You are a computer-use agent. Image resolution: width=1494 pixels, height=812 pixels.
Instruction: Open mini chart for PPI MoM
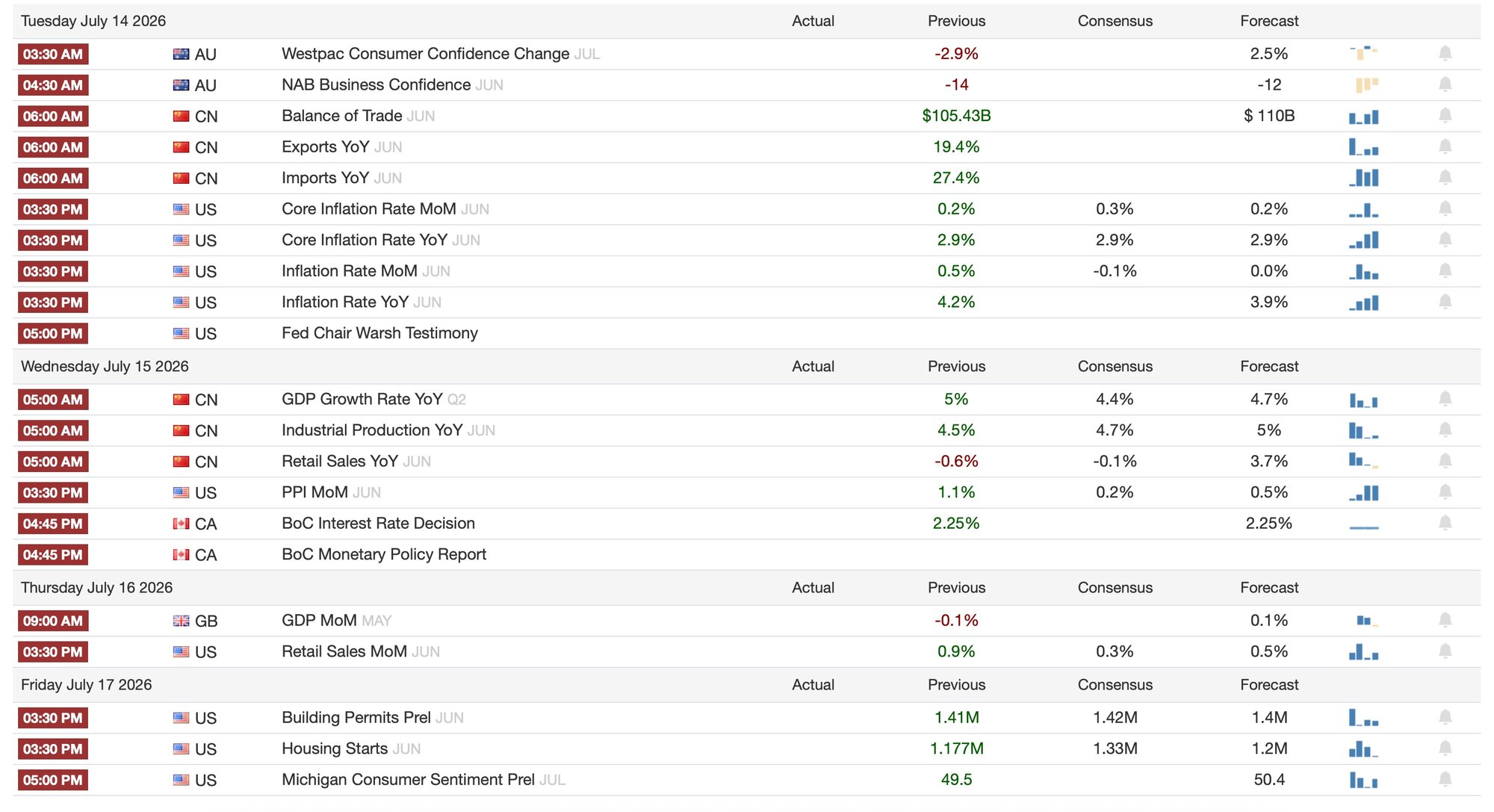(x=1363, y=493)
